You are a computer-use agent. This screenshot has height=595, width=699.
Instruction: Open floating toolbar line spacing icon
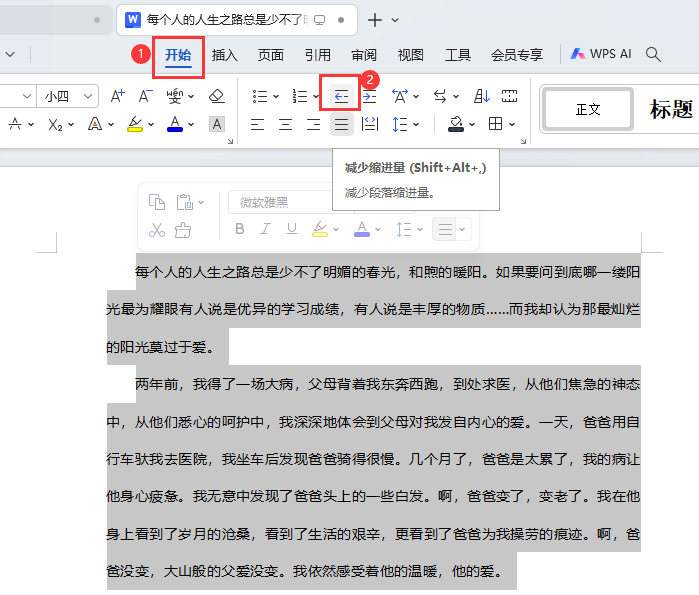point(403,229)
